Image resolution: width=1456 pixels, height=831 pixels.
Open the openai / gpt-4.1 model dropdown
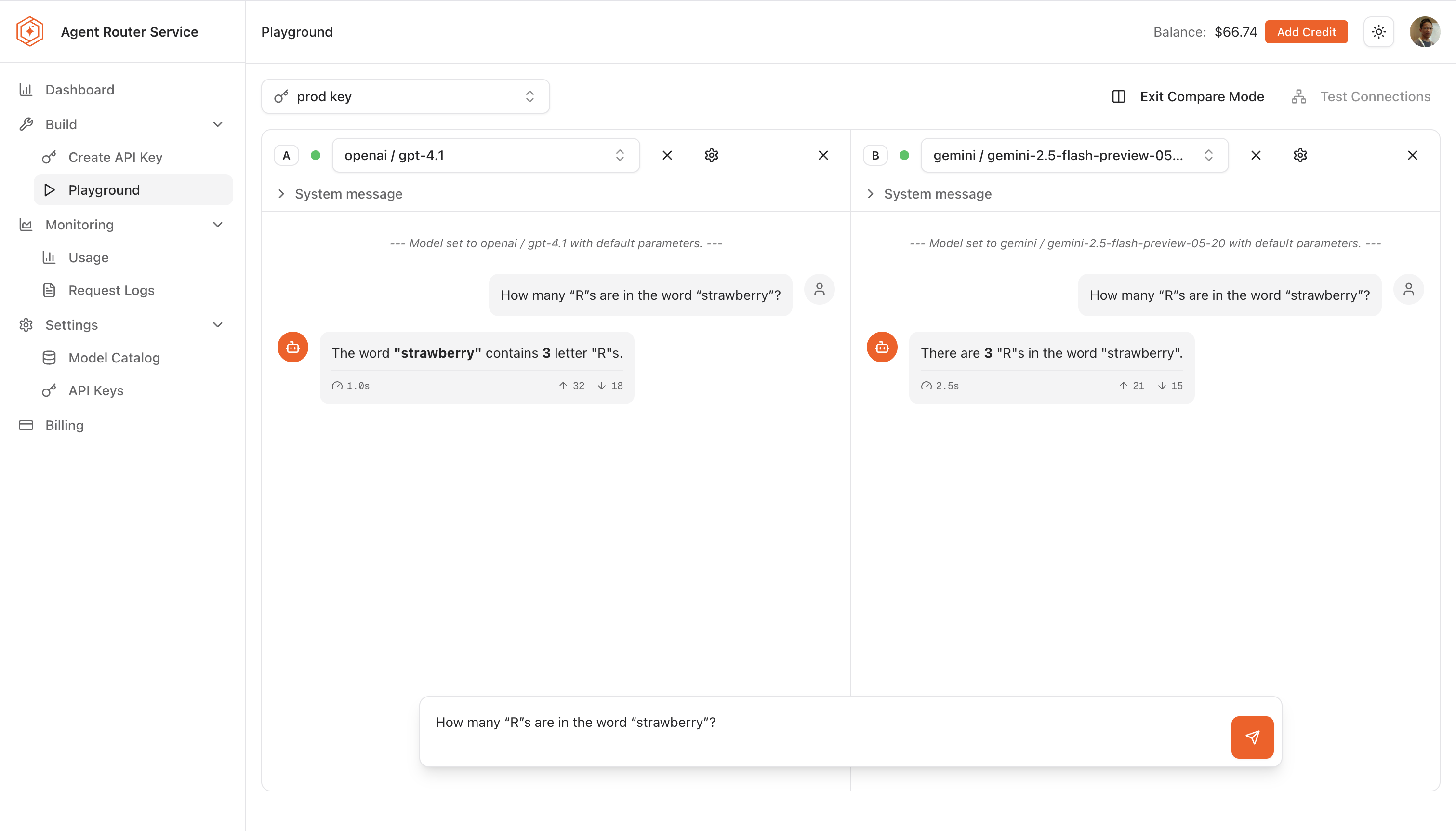(x=485, y=155)
